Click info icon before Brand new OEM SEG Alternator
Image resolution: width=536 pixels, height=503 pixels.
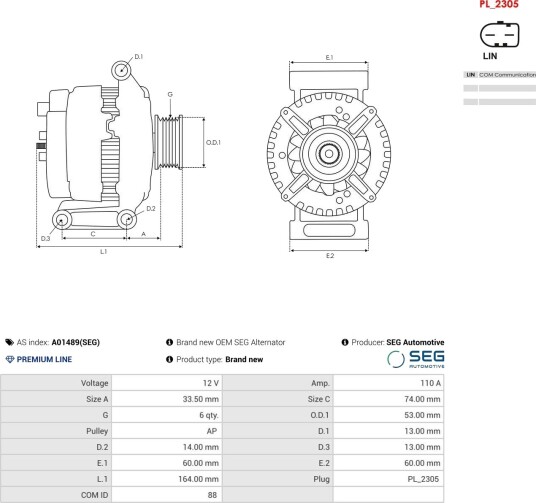pyautogui.click(x=169, y=342)
